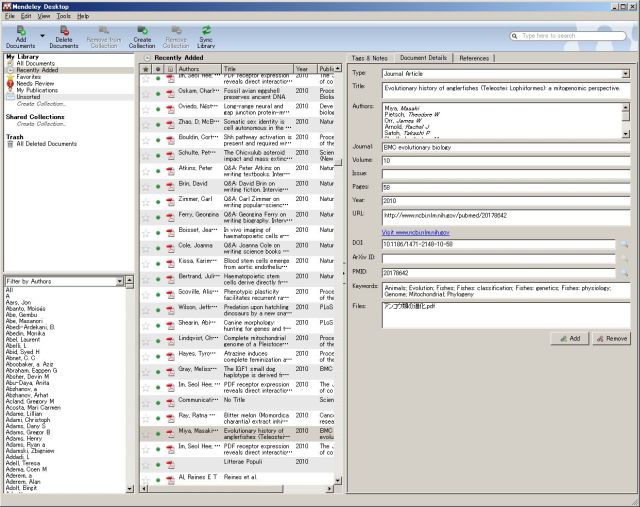The width and height of the screenshot is (640, 507).
Task: Click the Sync Library icon
Action: pos(206,37)
